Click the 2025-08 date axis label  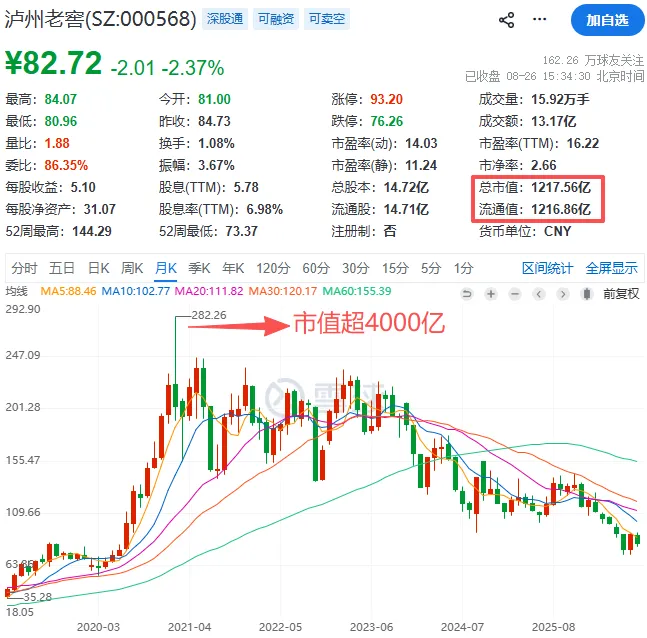[553, 627]
